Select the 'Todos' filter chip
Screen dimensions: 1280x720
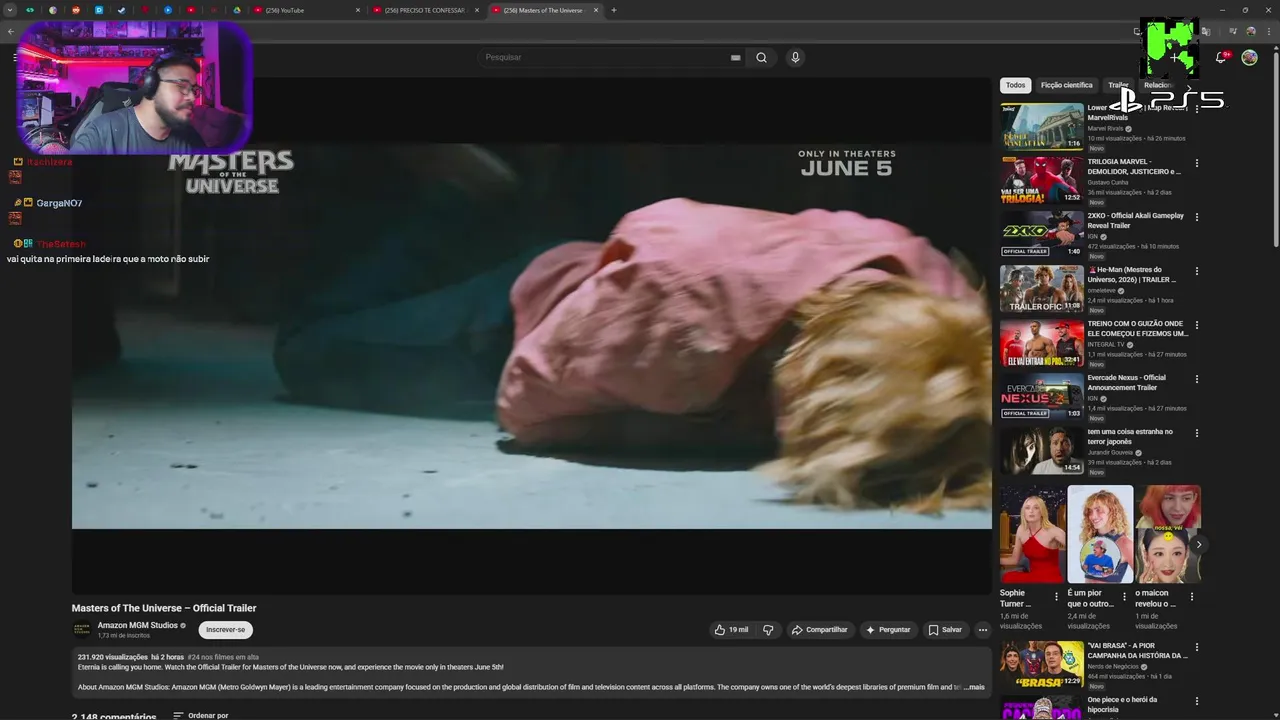[1015, 85]
